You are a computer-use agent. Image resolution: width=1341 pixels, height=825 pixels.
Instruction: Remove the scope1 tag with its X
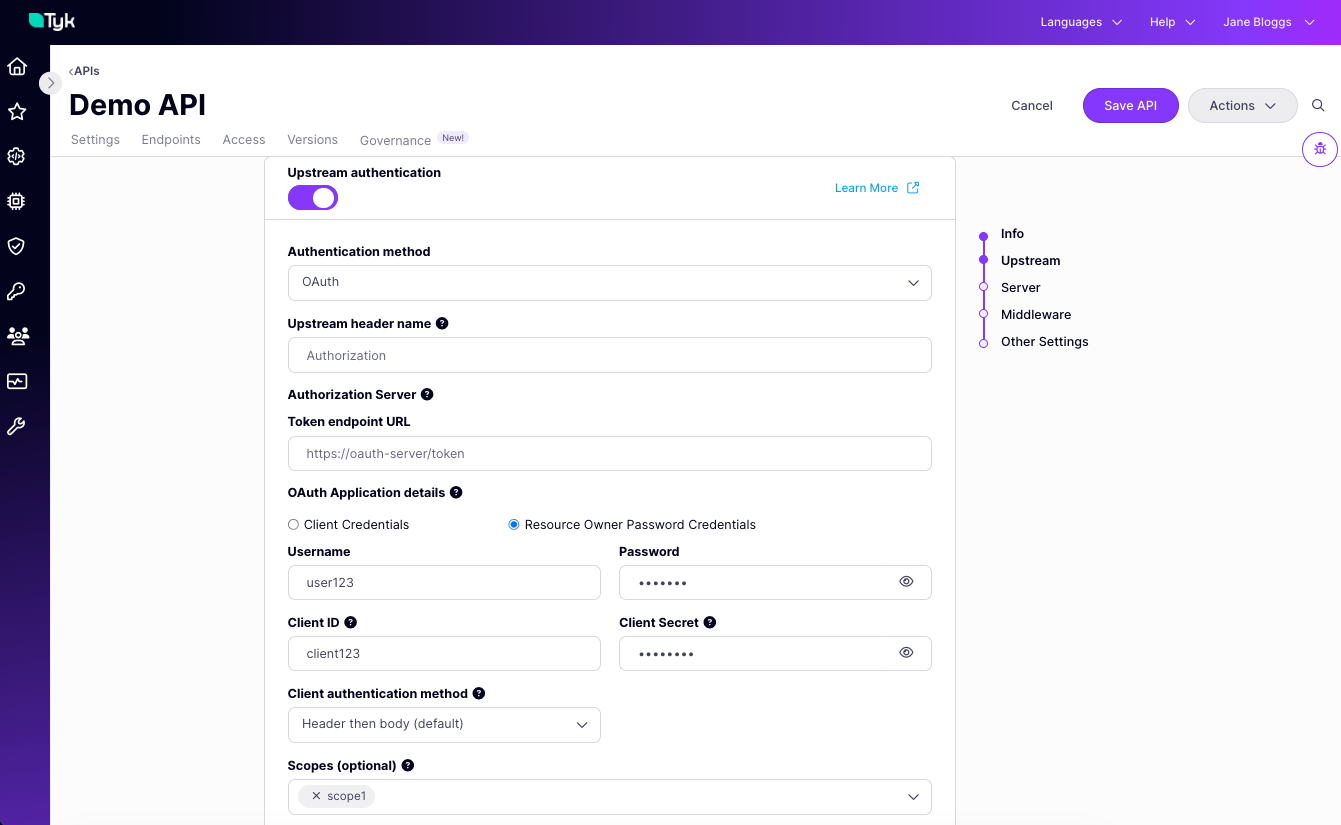[316, 796]
